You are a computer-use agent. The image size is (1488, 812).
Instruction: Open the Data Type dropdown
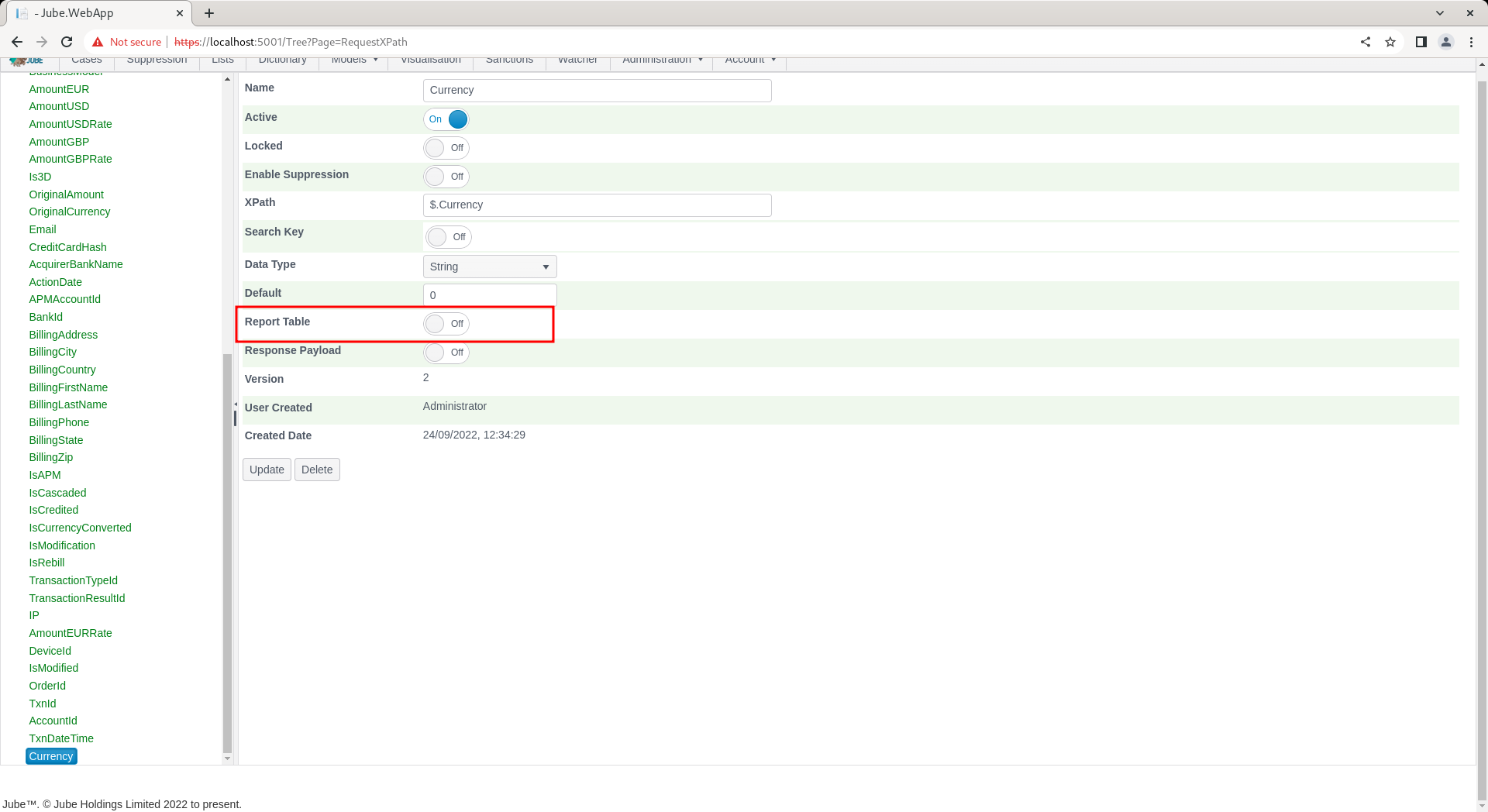(x=490, y=267)
